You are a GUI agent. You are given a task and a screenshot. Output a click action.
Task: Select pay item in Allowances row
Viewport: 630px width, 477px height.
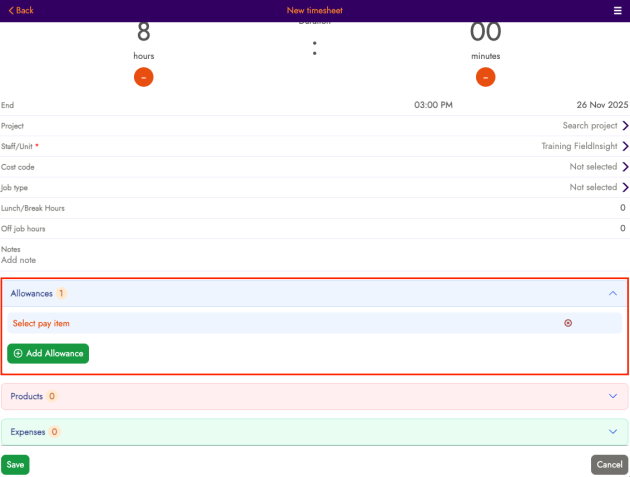pyautogui.click(x=42, y=323)
